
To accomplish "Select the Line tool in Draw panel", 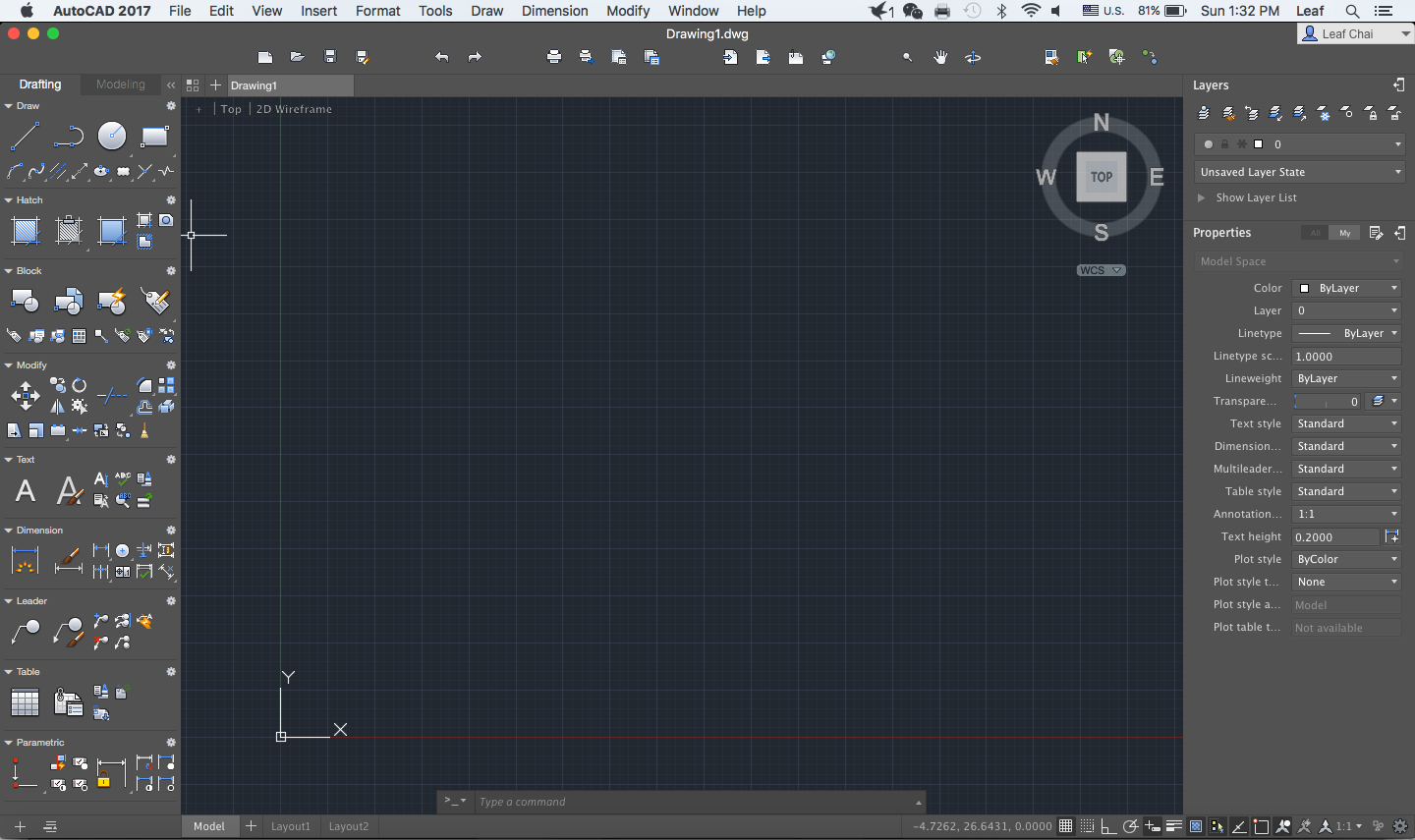I will pos(25,135).
